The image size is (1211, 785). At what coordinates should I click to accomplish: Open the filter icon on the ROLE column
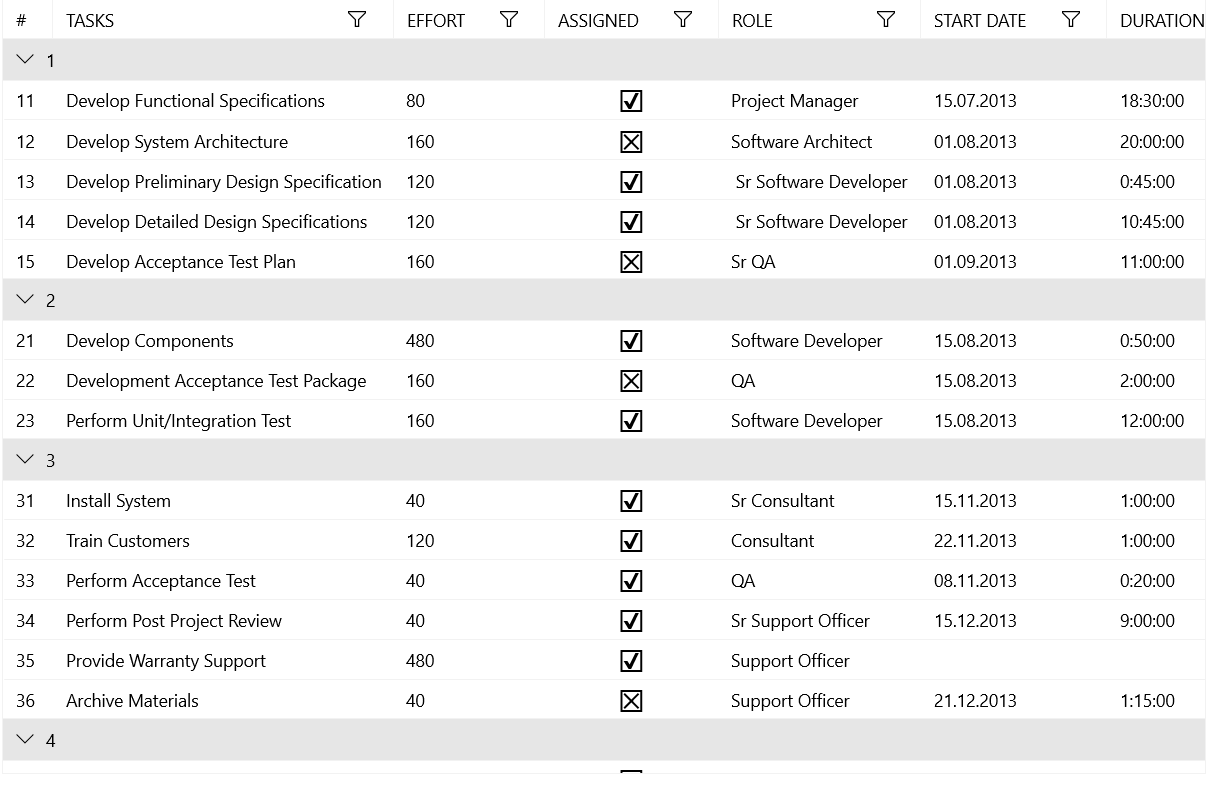[x=886, y=20]
